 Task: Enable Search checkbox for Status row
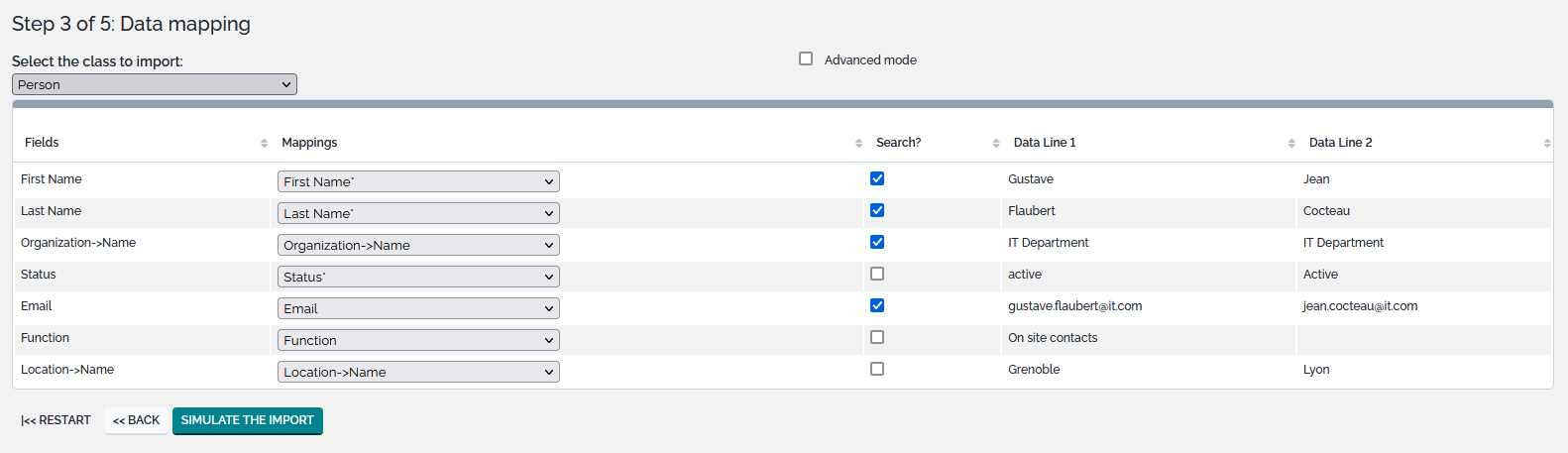pos(877,275)
